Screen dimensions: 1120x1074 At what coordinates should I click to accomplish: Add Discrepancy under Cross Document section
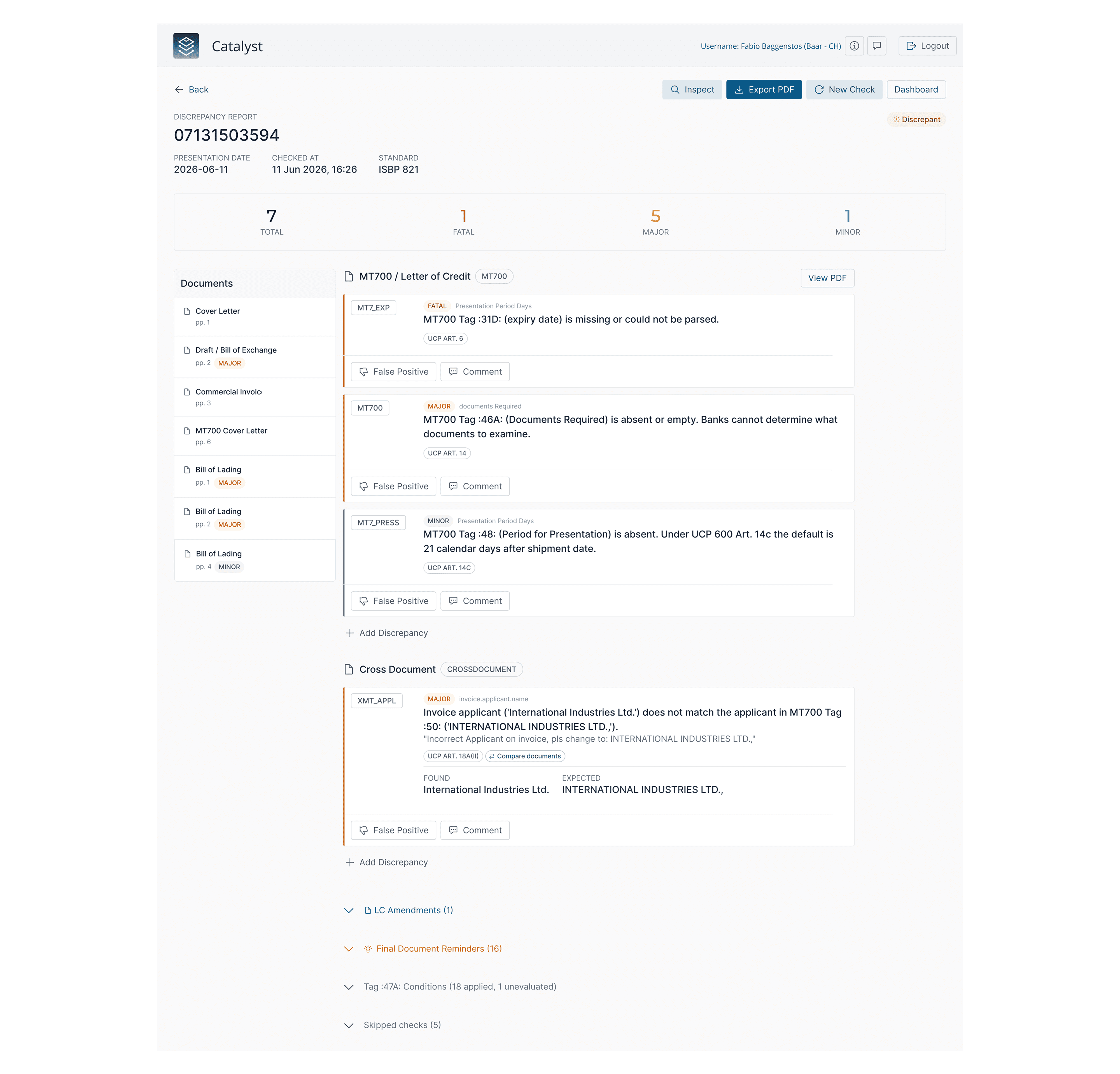pyautogui.click(x=387, y=863)
